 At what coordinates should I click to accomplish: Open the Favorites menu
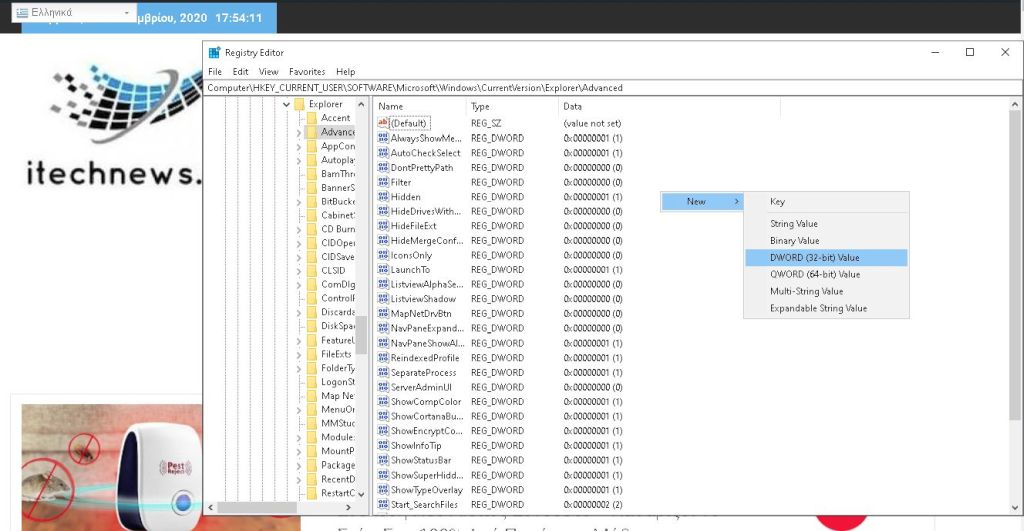coord(307,72)
